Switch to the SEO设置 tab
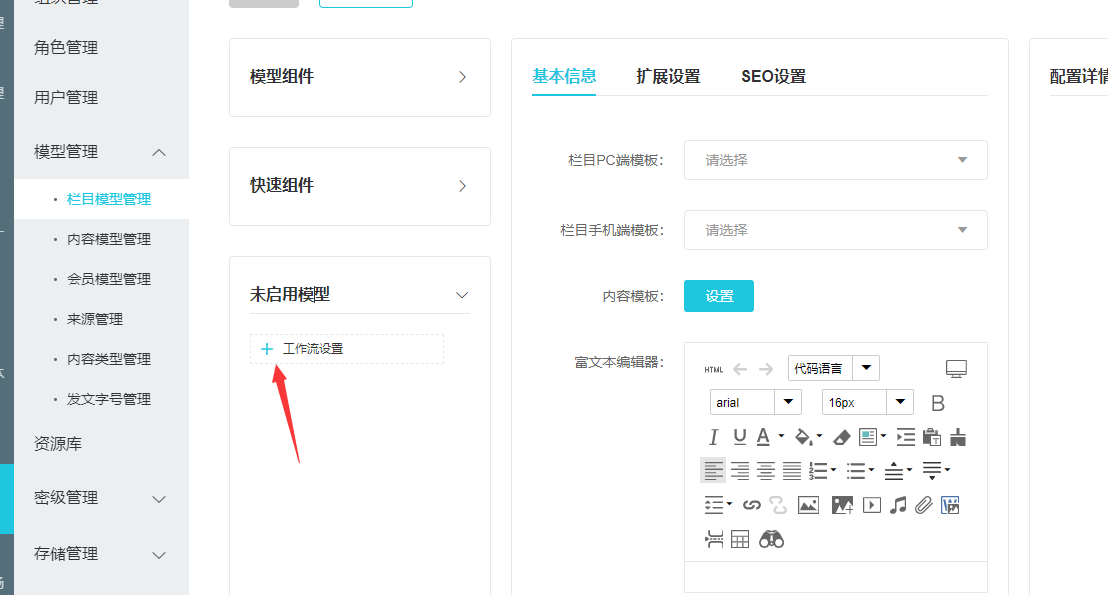This screenshot has height=595, width=1108. pos(773,76)
